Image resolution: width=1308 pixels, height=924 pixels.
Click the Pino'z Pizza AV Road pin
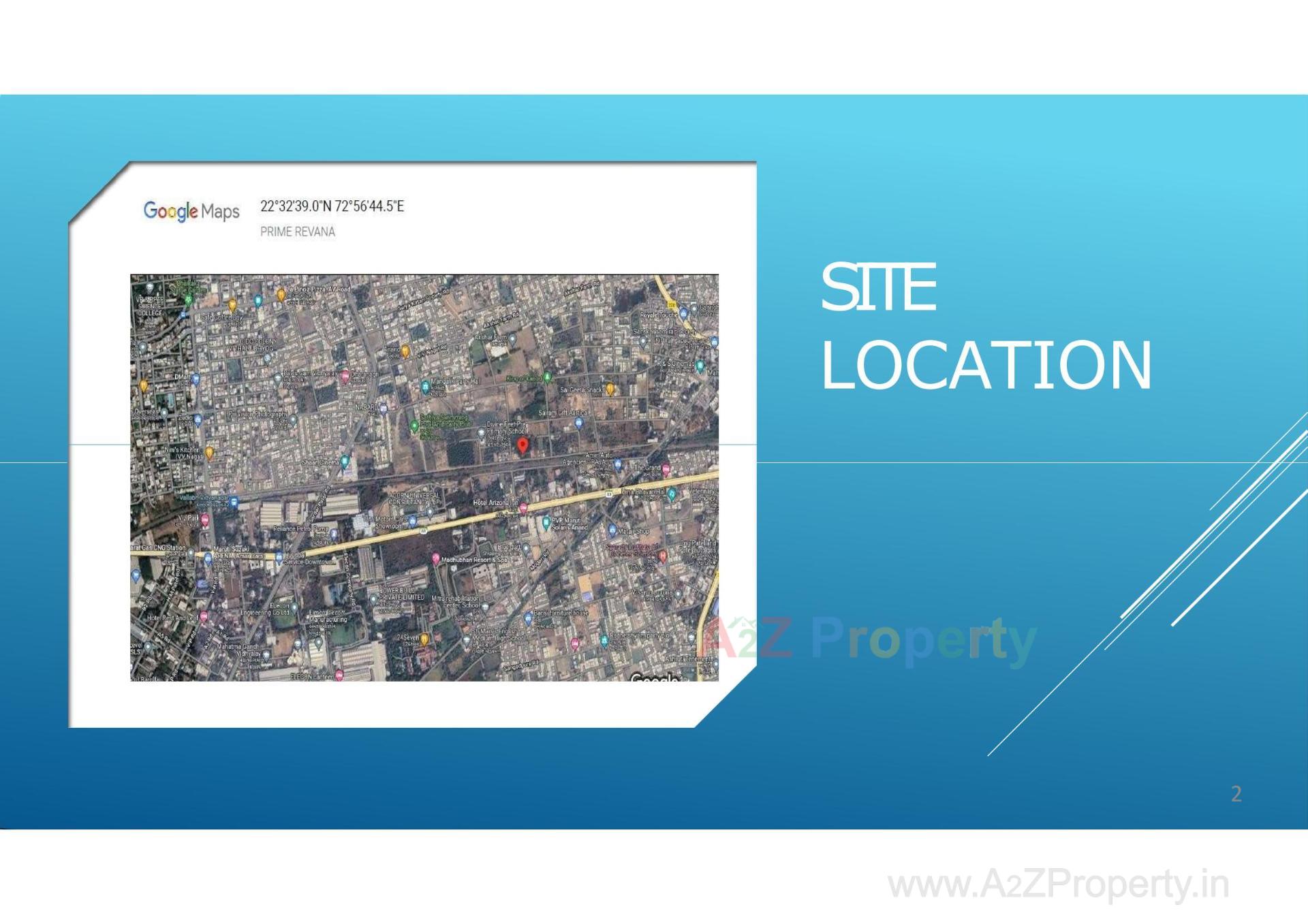[281, 296]
